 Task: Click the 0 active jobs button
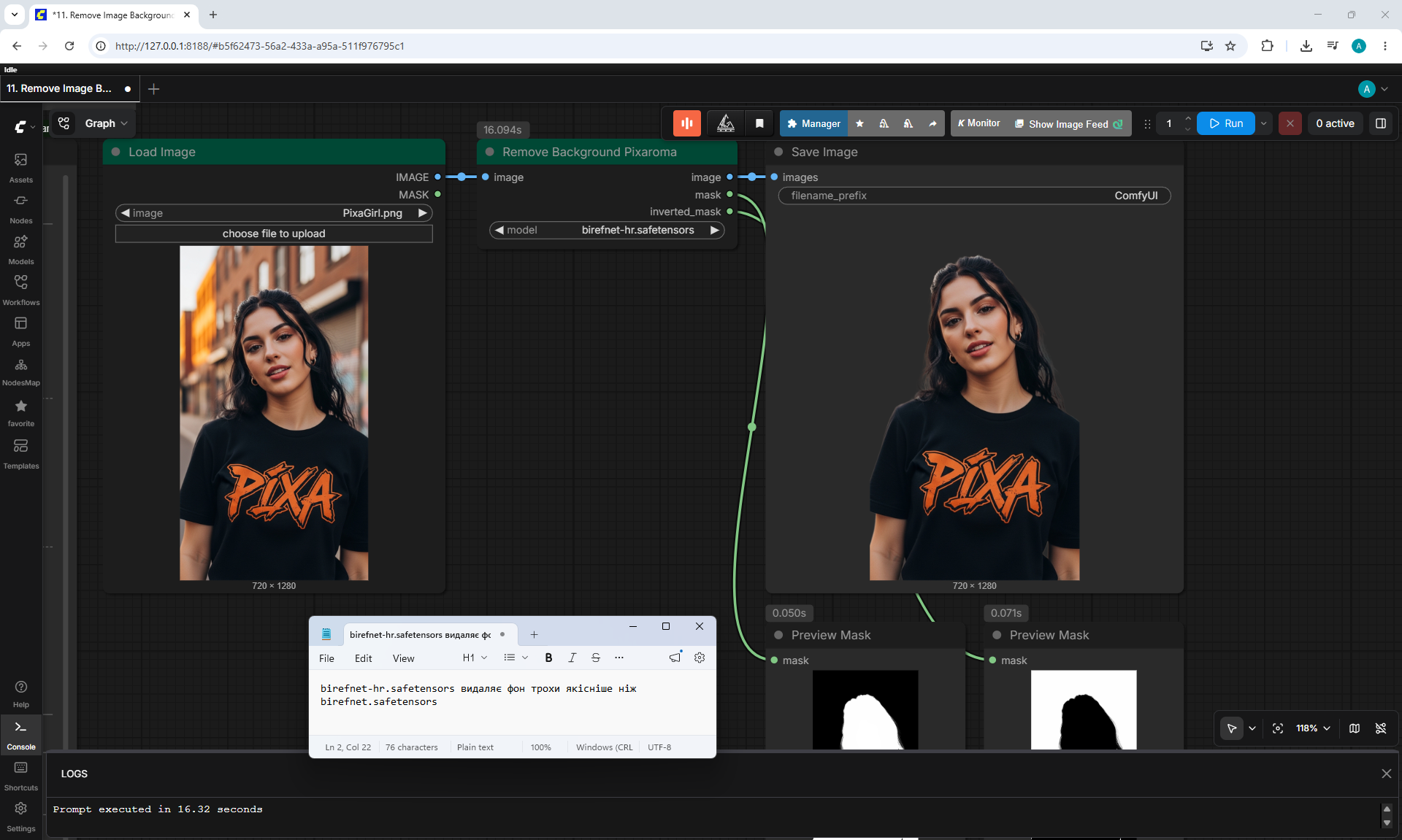1335,123
